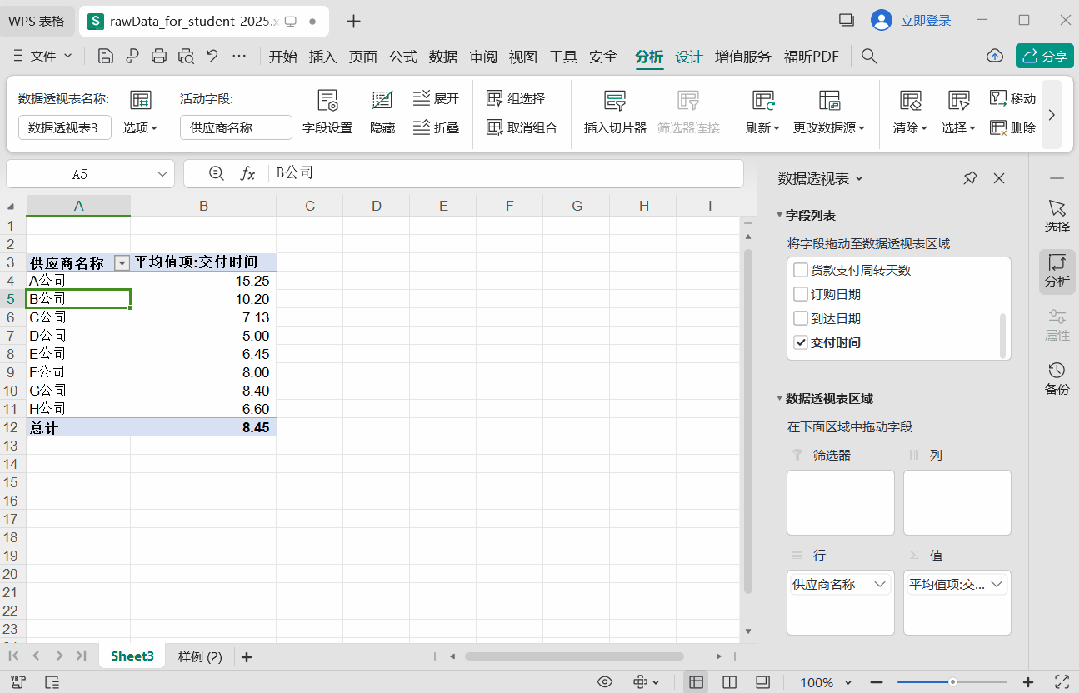Add a new sheet with plus button

point(247,657)
